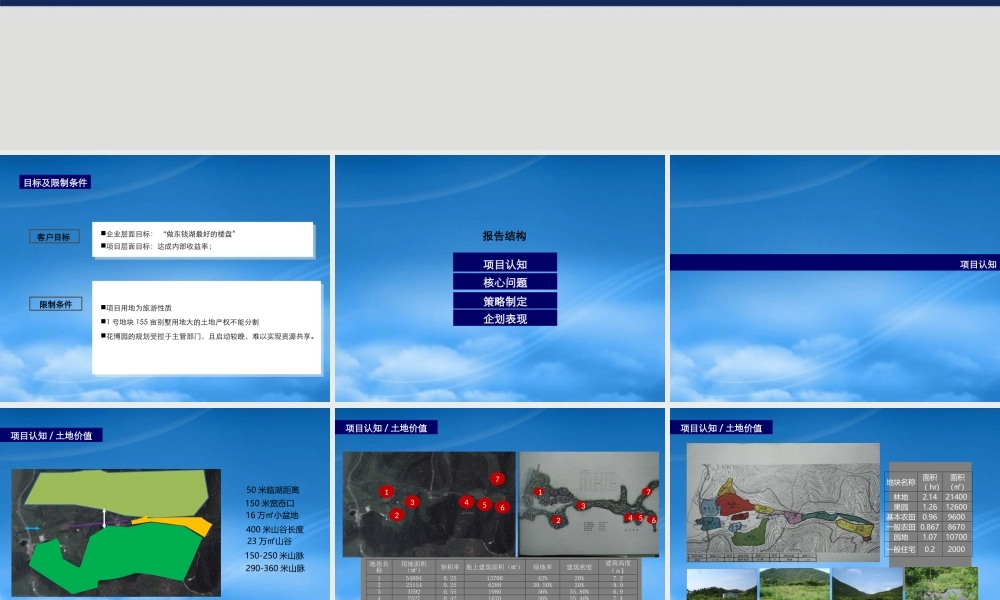Click the 容积率 column header in the gray table

click(x=450, y=566)
